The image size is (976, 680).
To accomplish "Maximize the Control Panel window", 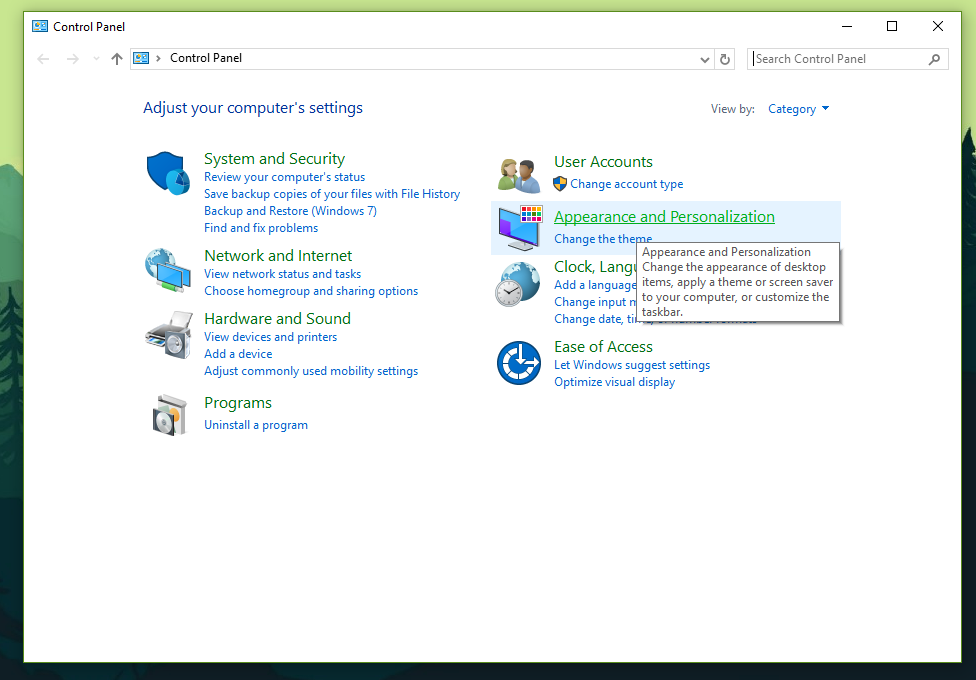I will (892, 26).
